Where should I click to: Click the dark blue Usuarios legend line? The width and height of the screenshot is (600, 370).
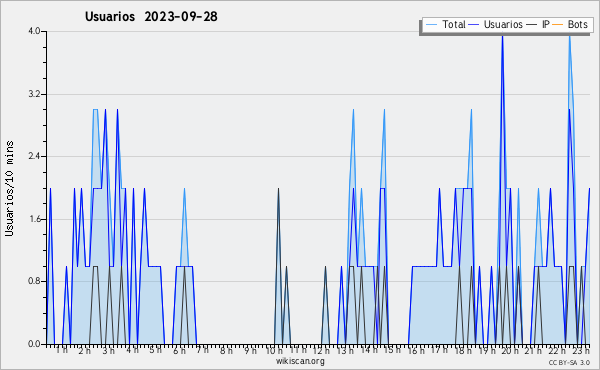click(474, 25)
